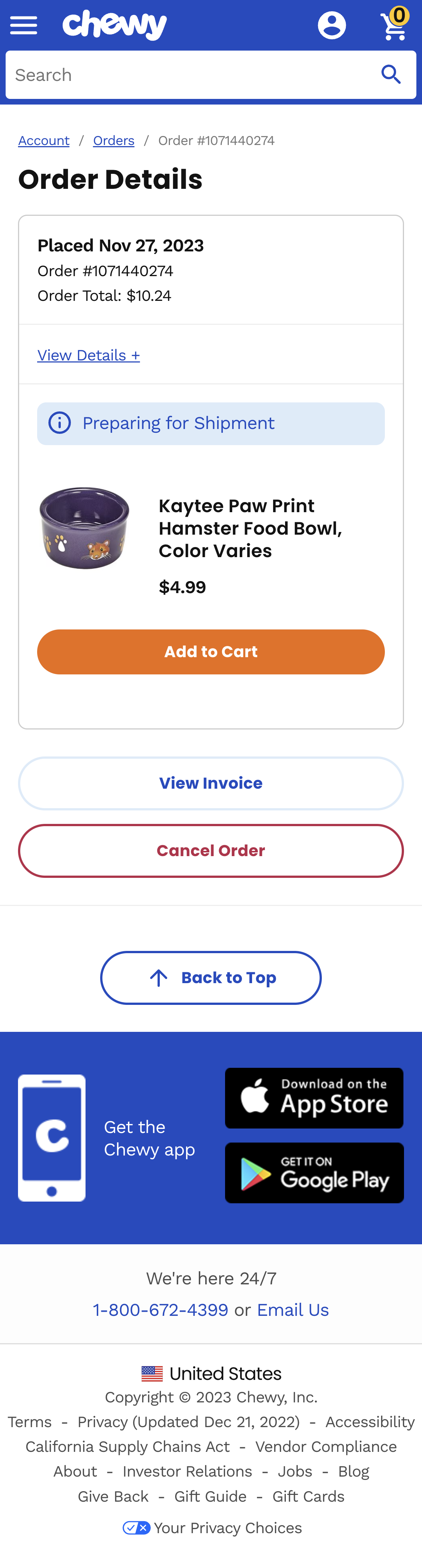The height and width of the screenshot is (1568, 422).
Task: Click the search magnifier icon
Action: point(391,75)
